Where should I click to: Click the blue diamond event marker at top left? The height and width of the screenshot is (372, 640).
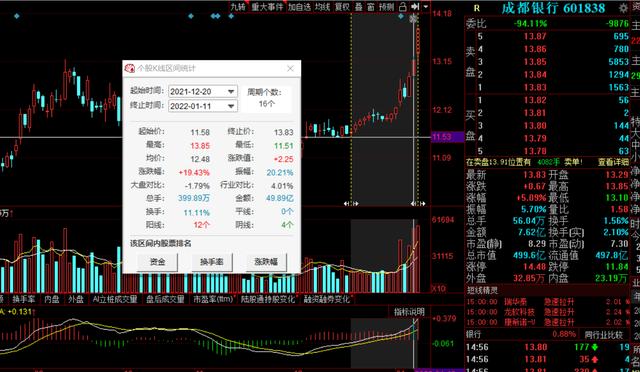coord(16,16)
